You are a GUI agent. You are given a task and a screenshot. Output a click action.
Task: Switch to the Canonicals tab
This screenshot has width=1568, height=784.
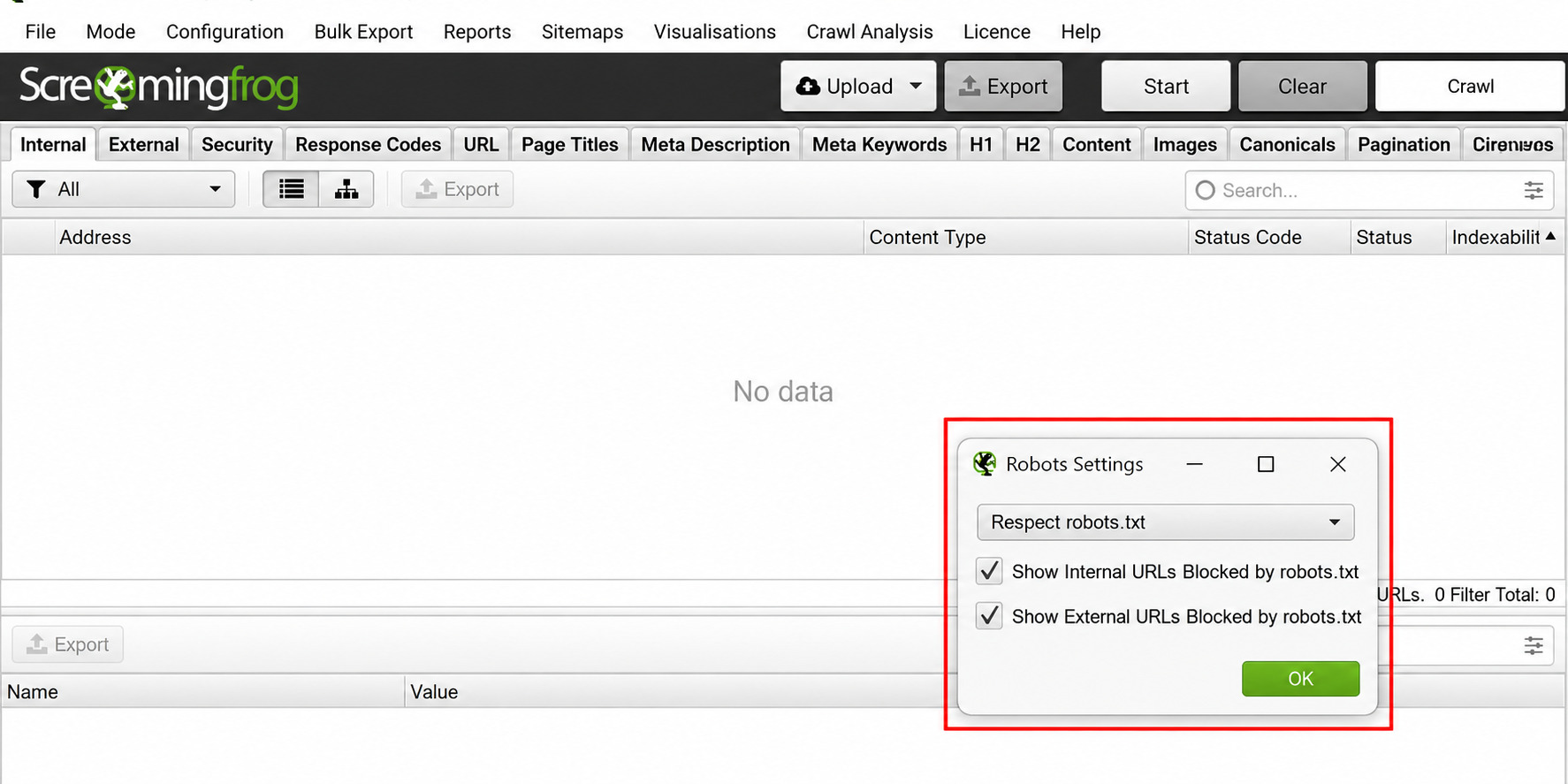pos(1288,145)
